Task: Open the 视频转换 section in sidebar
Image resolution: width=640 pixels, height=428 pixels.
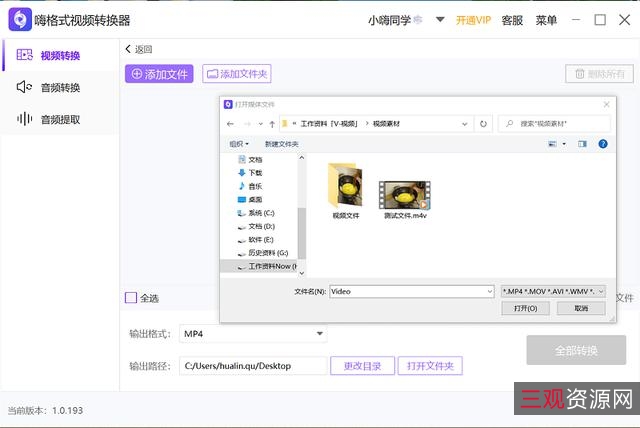Action: (x=60, y=55)
